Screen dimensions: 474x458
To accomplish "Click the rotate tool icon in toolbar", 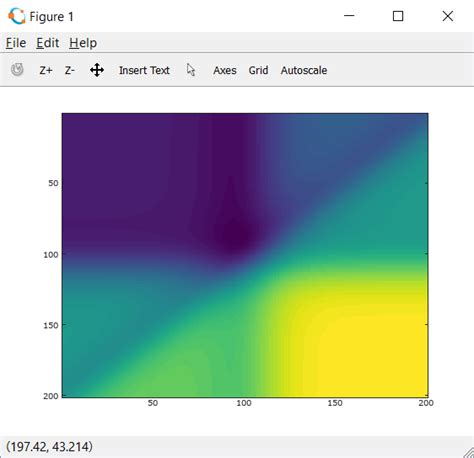I will click(17, 70).
